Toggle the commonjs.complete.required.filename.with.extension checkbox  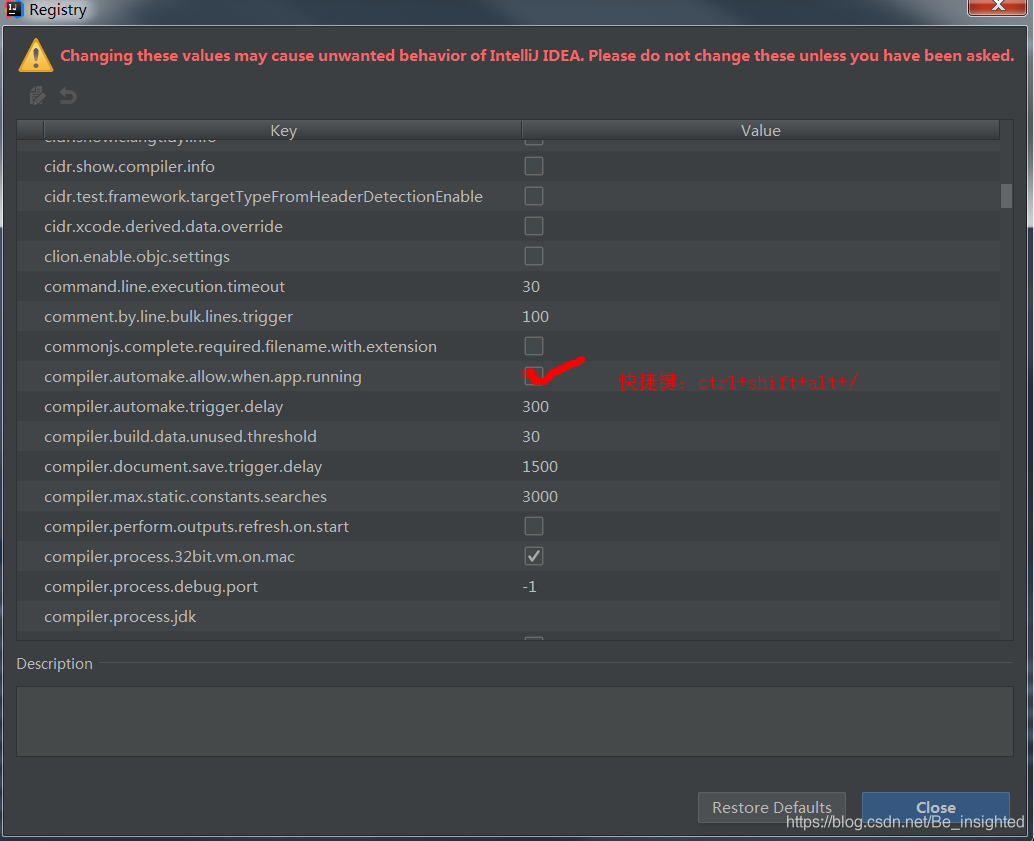click(533, 346)
